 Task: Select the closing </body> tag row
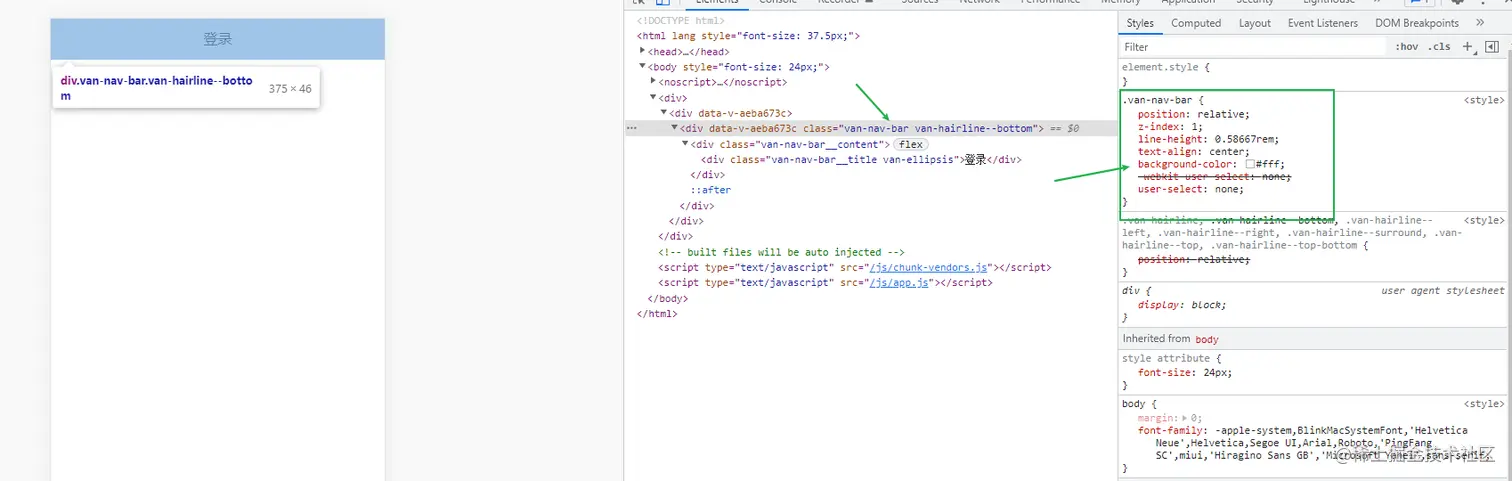(x=668, y=298)
